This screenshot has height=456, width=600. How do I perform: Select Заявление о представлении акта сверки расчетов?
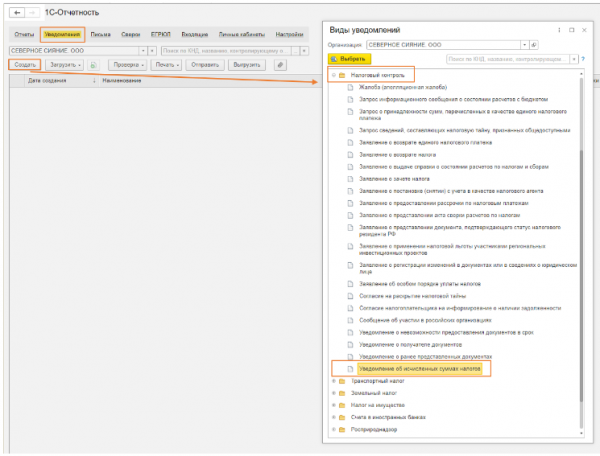coord(439,215)
